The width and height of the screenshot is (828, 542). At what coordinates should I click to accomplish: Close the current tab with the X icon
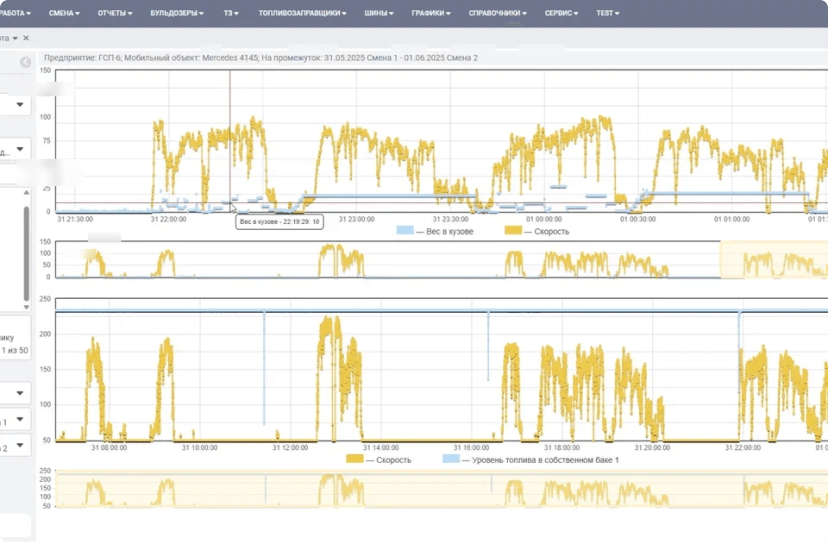(x=26, y=38)
